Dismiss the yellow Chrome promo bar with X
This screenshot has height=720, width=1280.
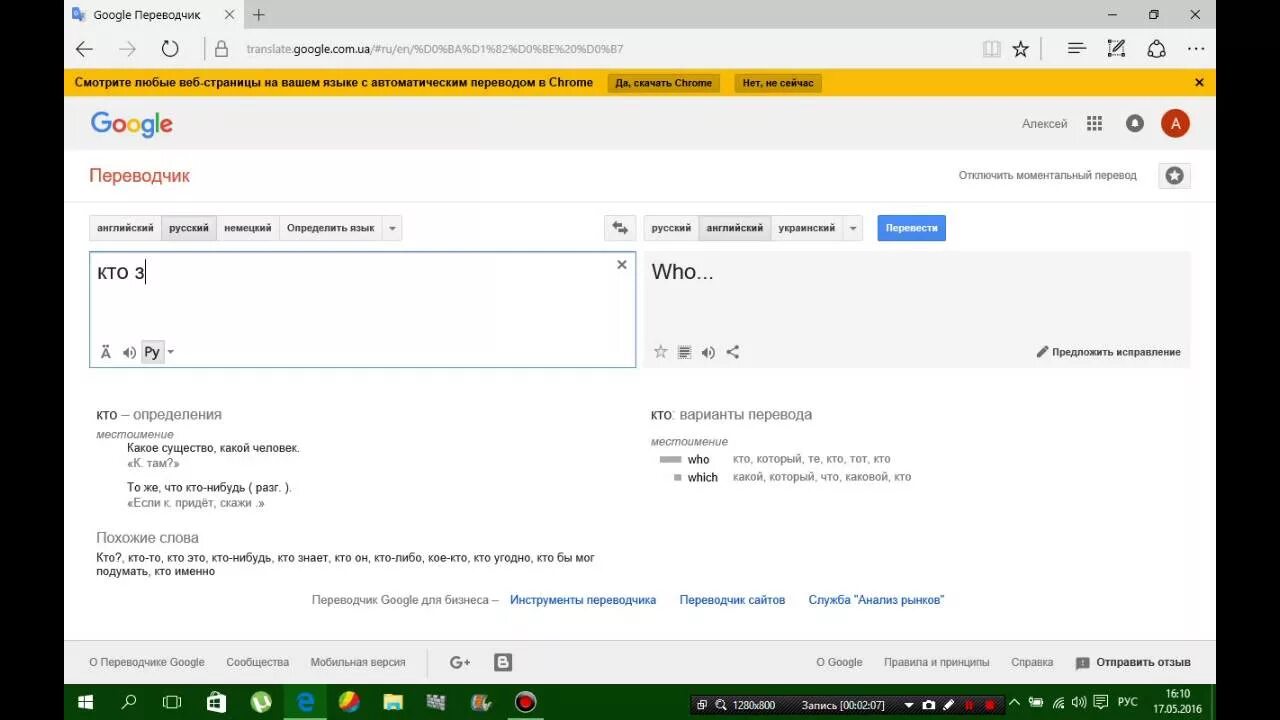(x=1199, y=83)
